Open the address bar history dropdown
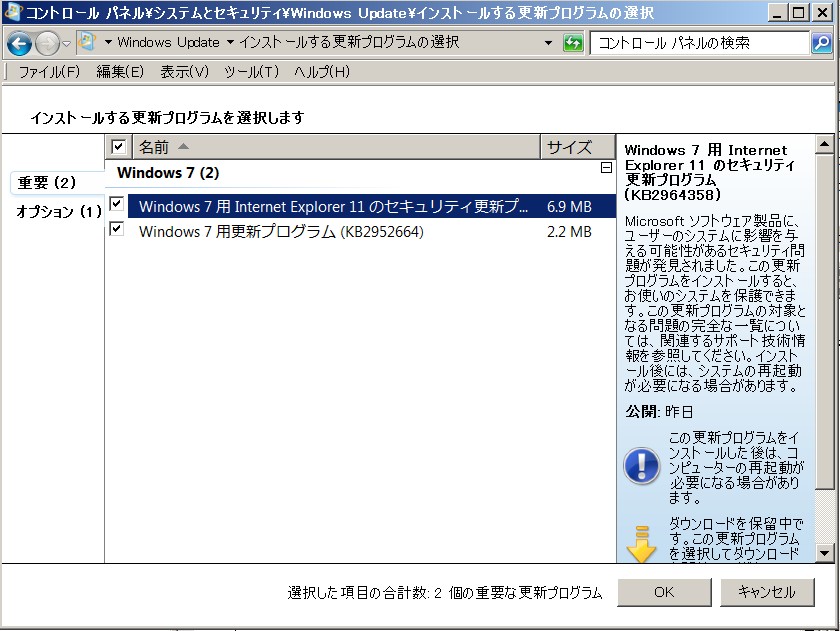 [548, 43]
